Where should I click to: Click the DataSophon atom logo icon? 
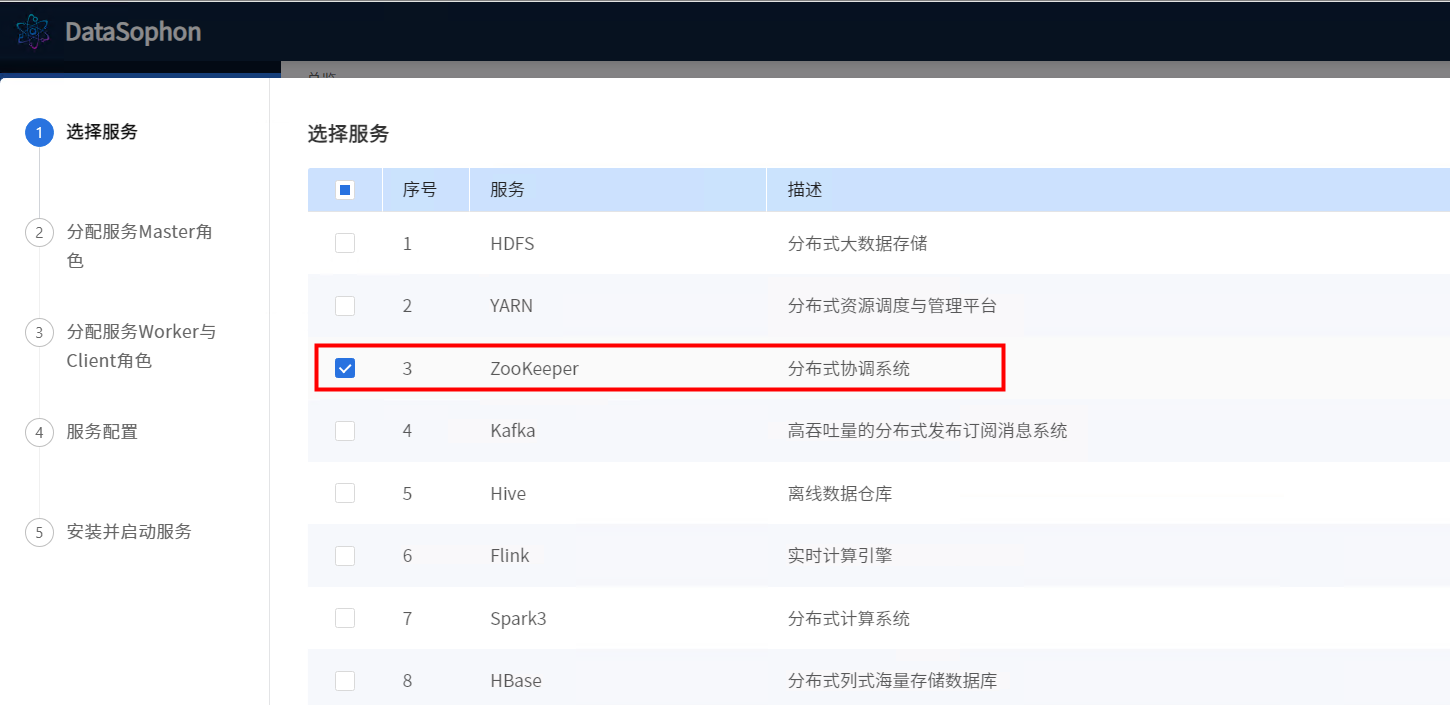(x=33, y=32)
